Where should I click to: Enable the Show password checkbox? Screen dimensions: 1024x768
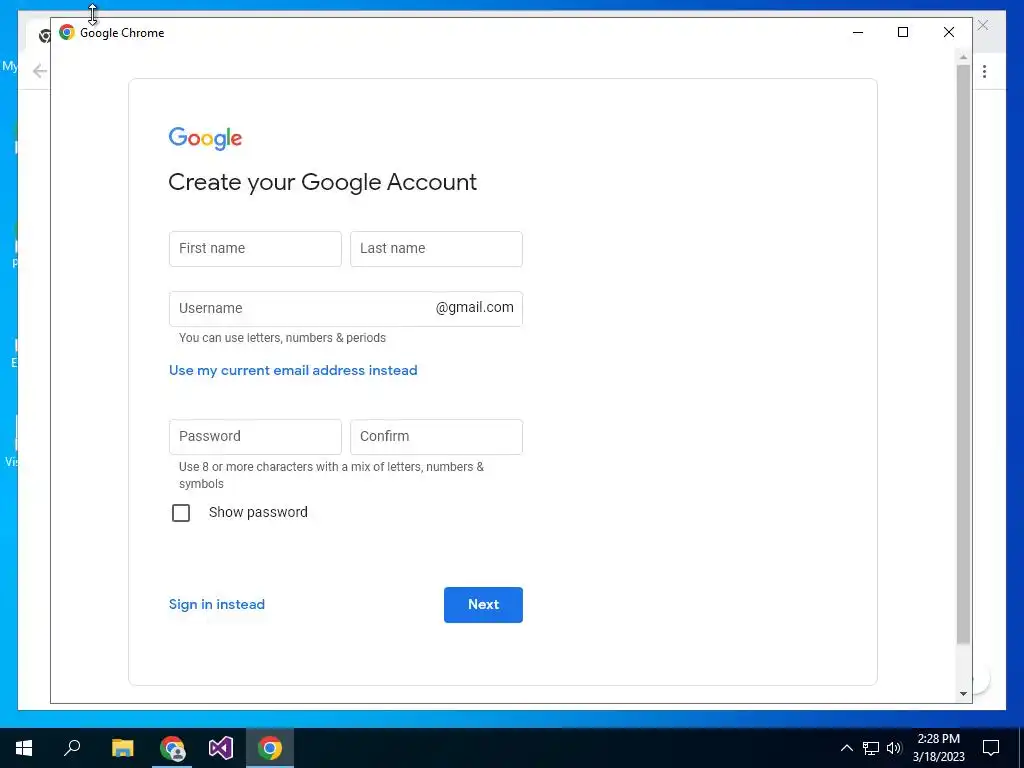coord(181,513)
